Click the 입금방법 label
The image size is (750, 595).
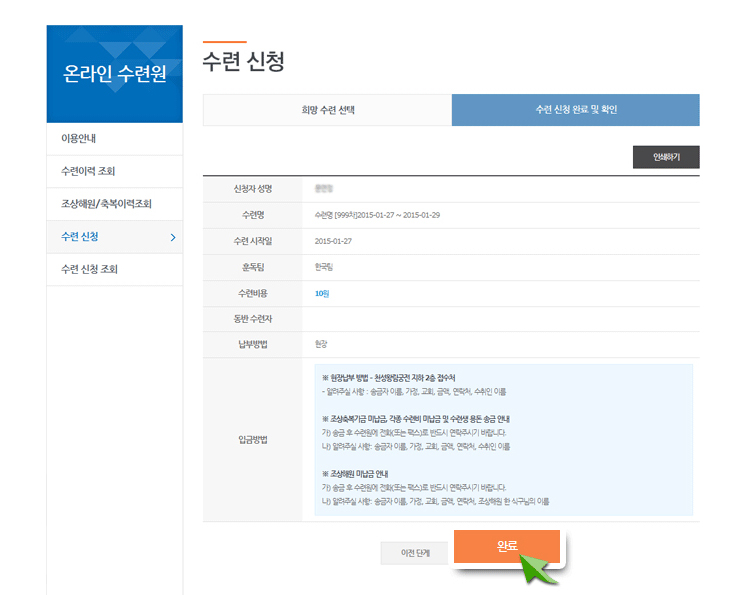(253, 440)
